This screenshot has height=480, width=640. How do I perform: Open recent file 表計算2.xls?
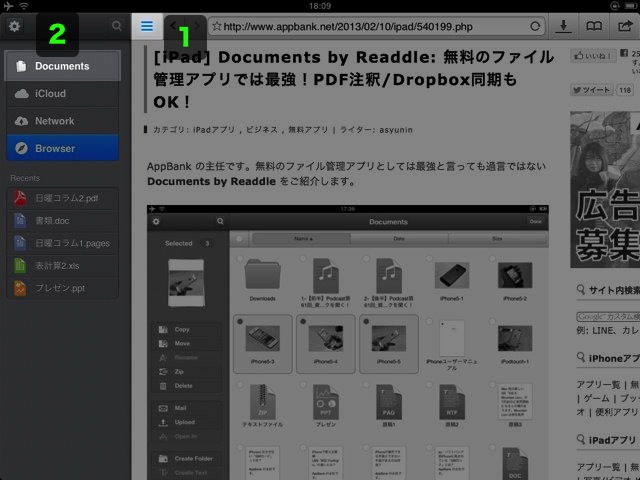[62, 266]
